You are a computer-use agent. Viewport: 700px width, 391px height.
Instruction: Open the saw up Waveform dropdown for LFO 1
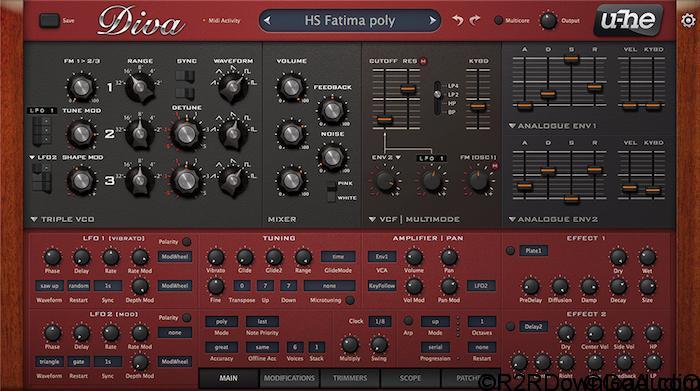point(50,286)
